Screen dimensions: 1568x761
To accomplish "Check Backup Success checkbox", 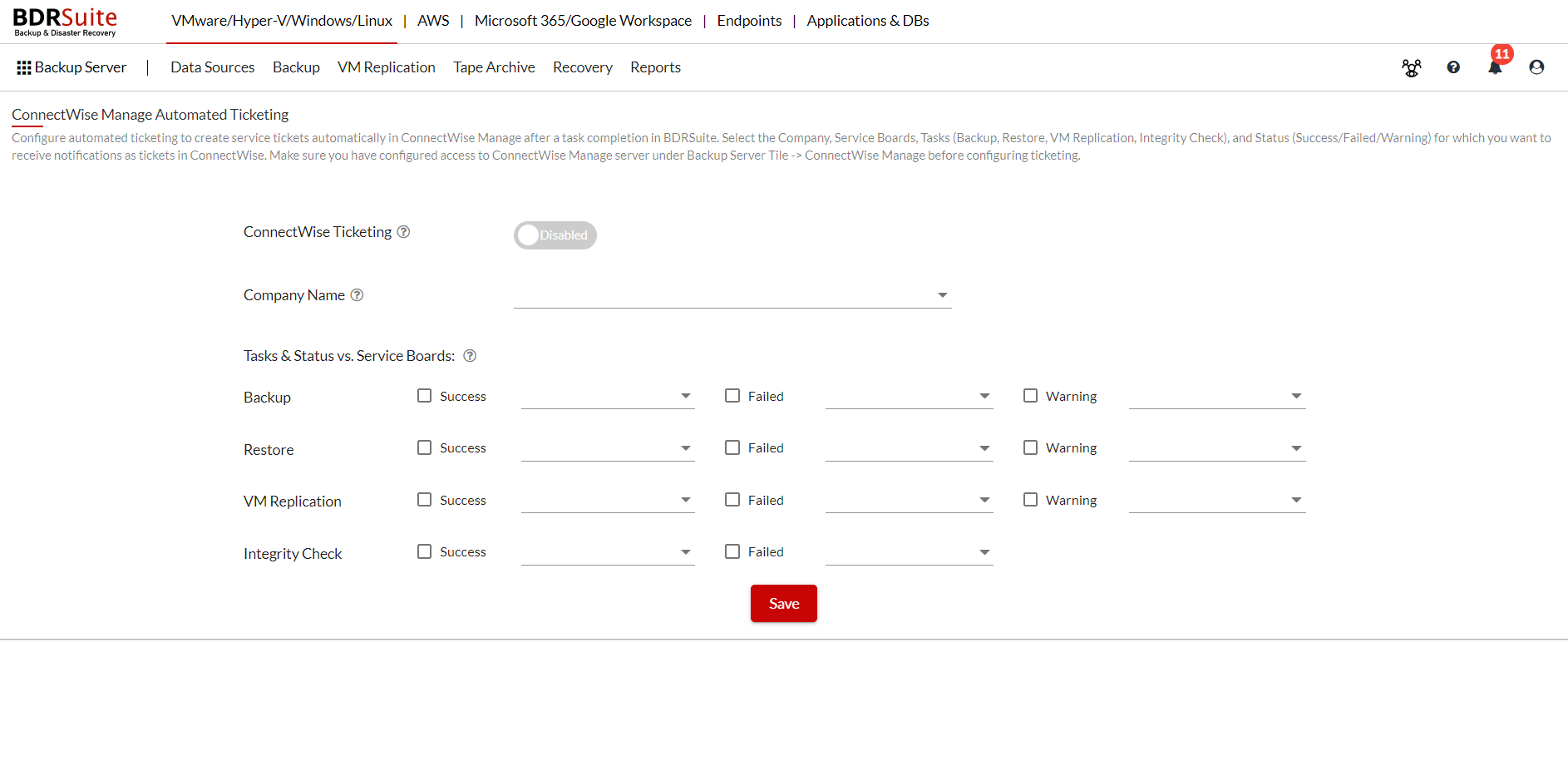I will click(424, 396).
